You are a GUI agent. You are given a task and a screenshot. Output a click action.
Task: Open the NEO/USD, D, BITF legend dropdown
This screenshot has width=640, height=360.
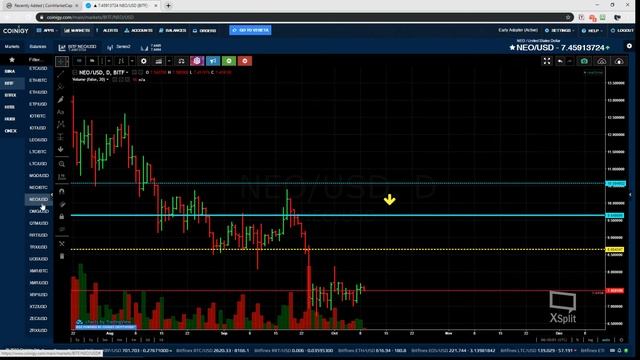127,72
